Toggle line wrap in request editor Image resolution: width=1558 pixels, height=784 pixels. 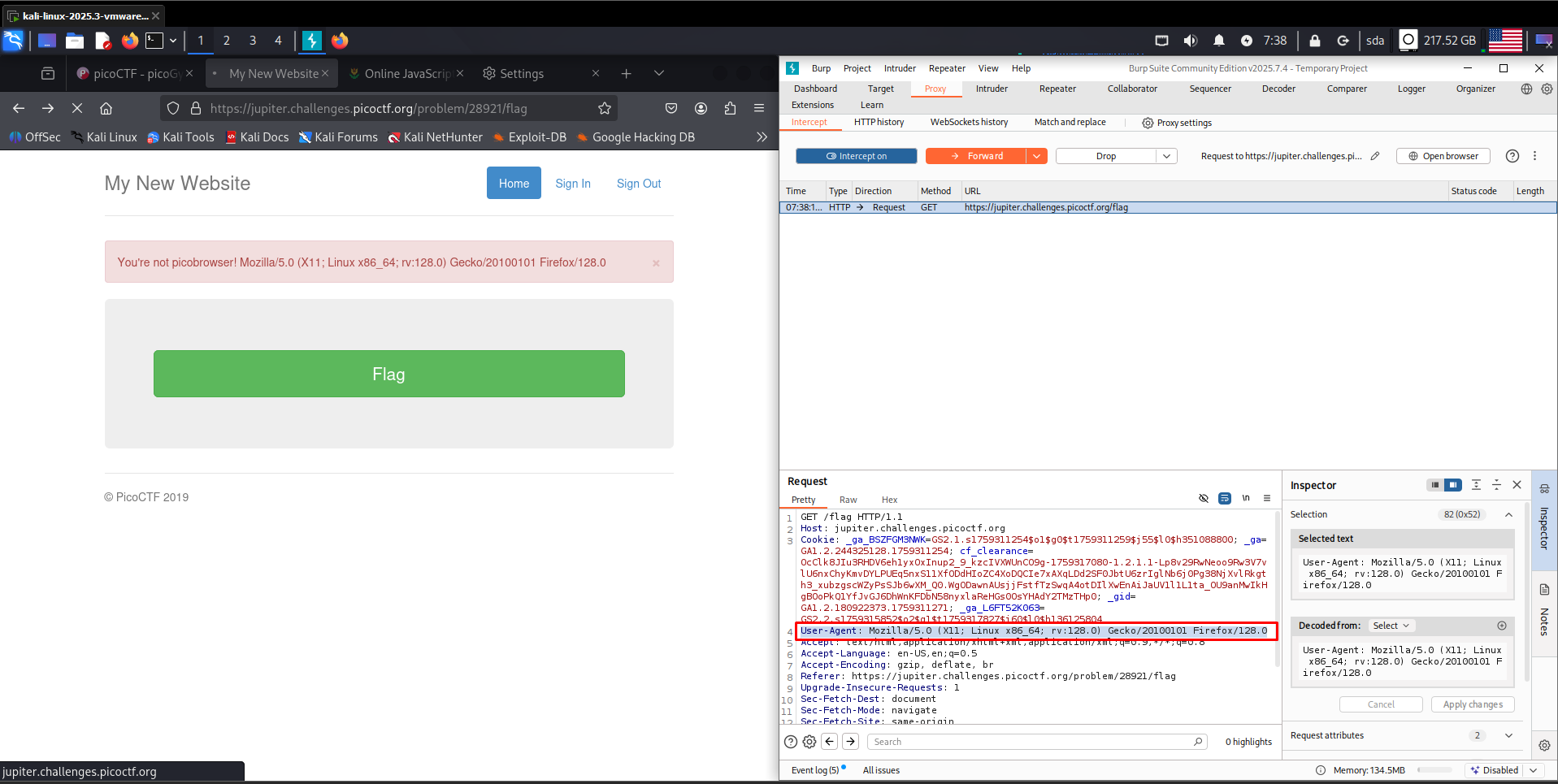point(1225,499)
